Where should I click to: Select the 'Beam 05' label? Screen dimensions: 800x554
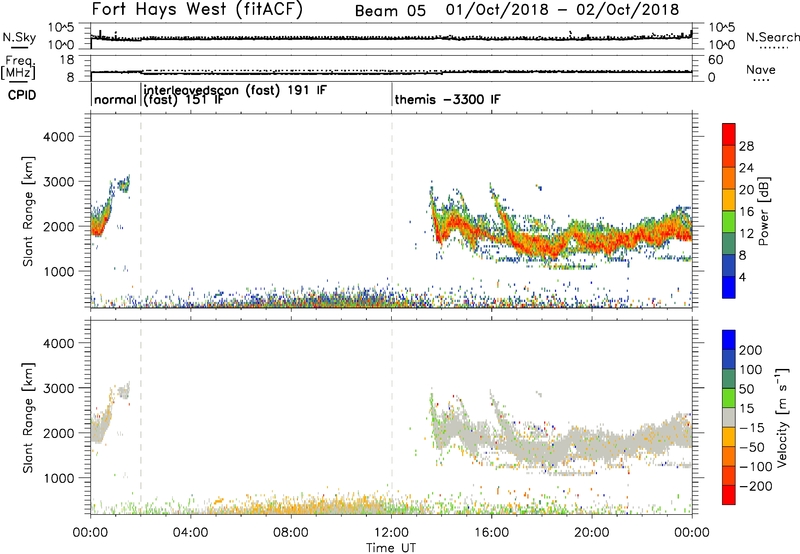390,11
